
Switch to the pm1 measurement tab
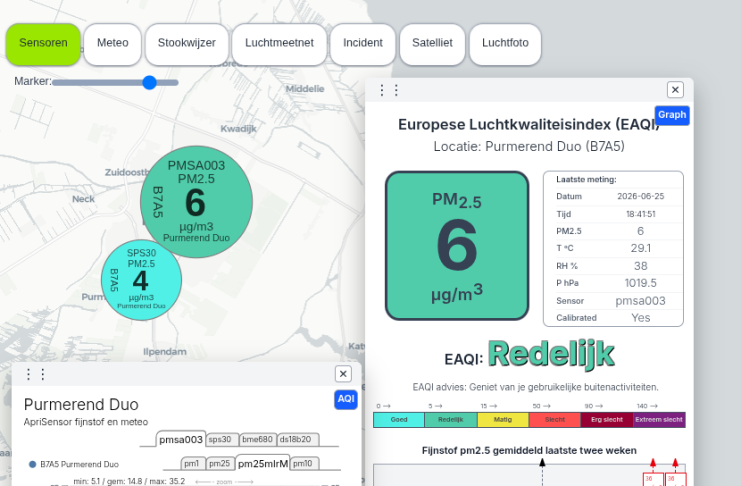(x=193, y=464)
